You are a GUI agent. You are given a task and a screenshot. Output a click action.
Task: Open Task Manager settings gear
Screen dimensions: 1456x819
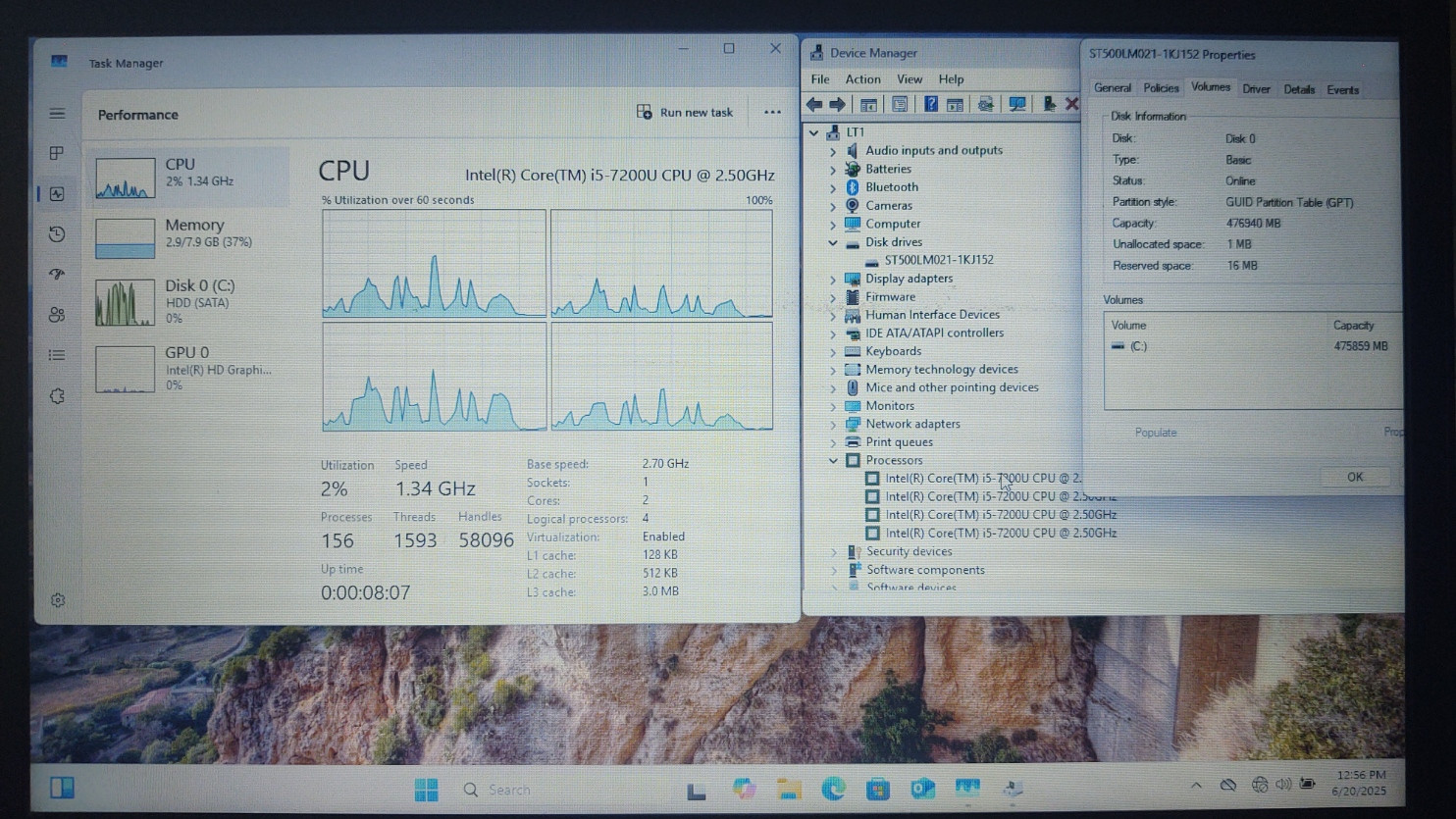tap(58, 600)
